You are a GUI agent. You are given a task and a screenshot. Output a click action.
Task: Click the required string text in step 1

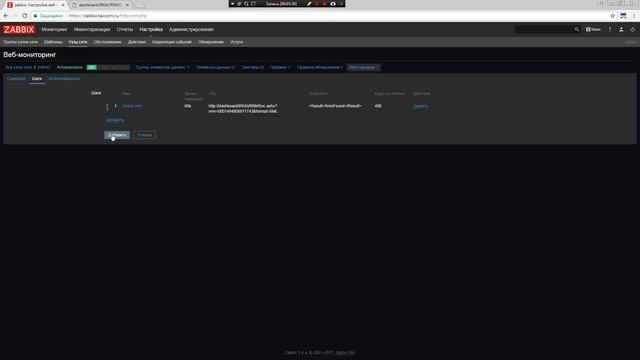[x=335, y=106]
